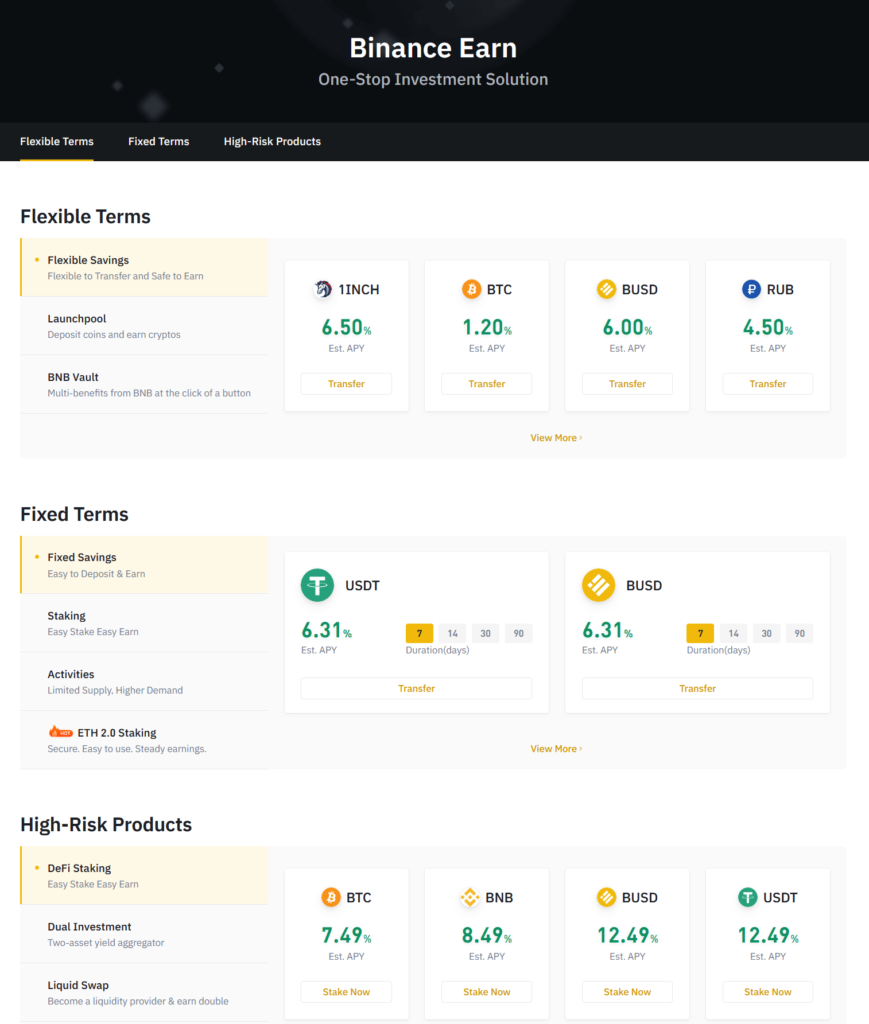
Task: Switch to the High-Risk Products tab
Action: (272, 142)
